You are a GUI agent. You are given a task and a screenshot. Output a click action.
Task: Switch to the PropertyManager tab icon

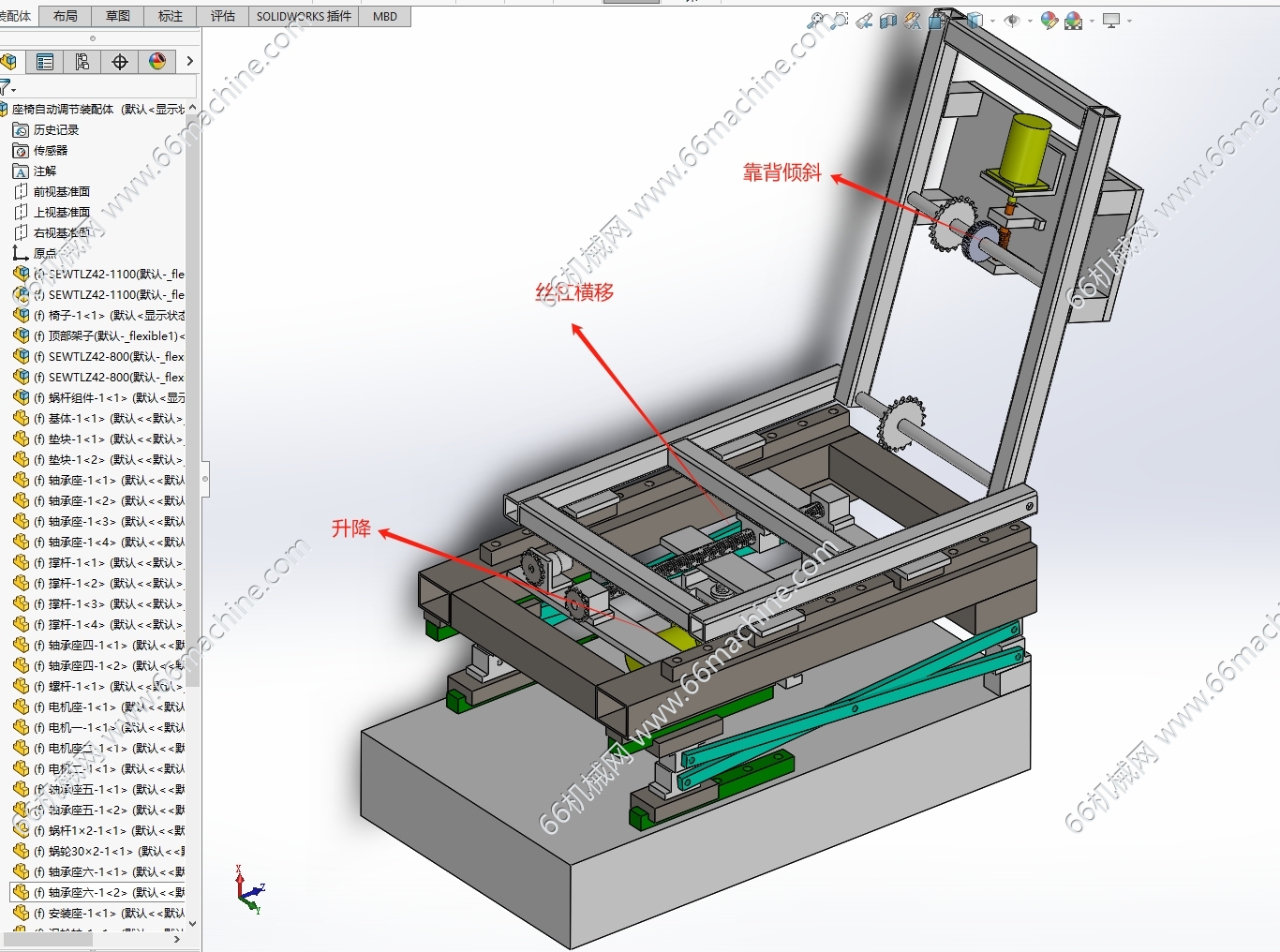click(x=44, y=62)
